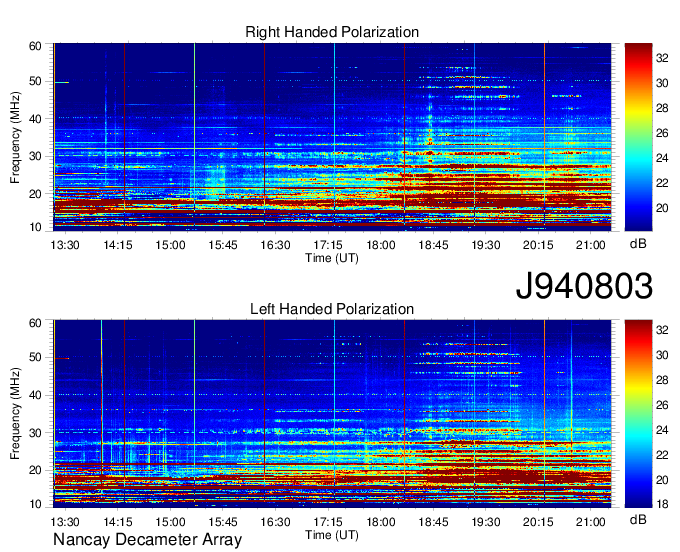Click the '13:30' time tick of upper plot
The height and width of the screenshot is (552, 680).
(65, 245)
